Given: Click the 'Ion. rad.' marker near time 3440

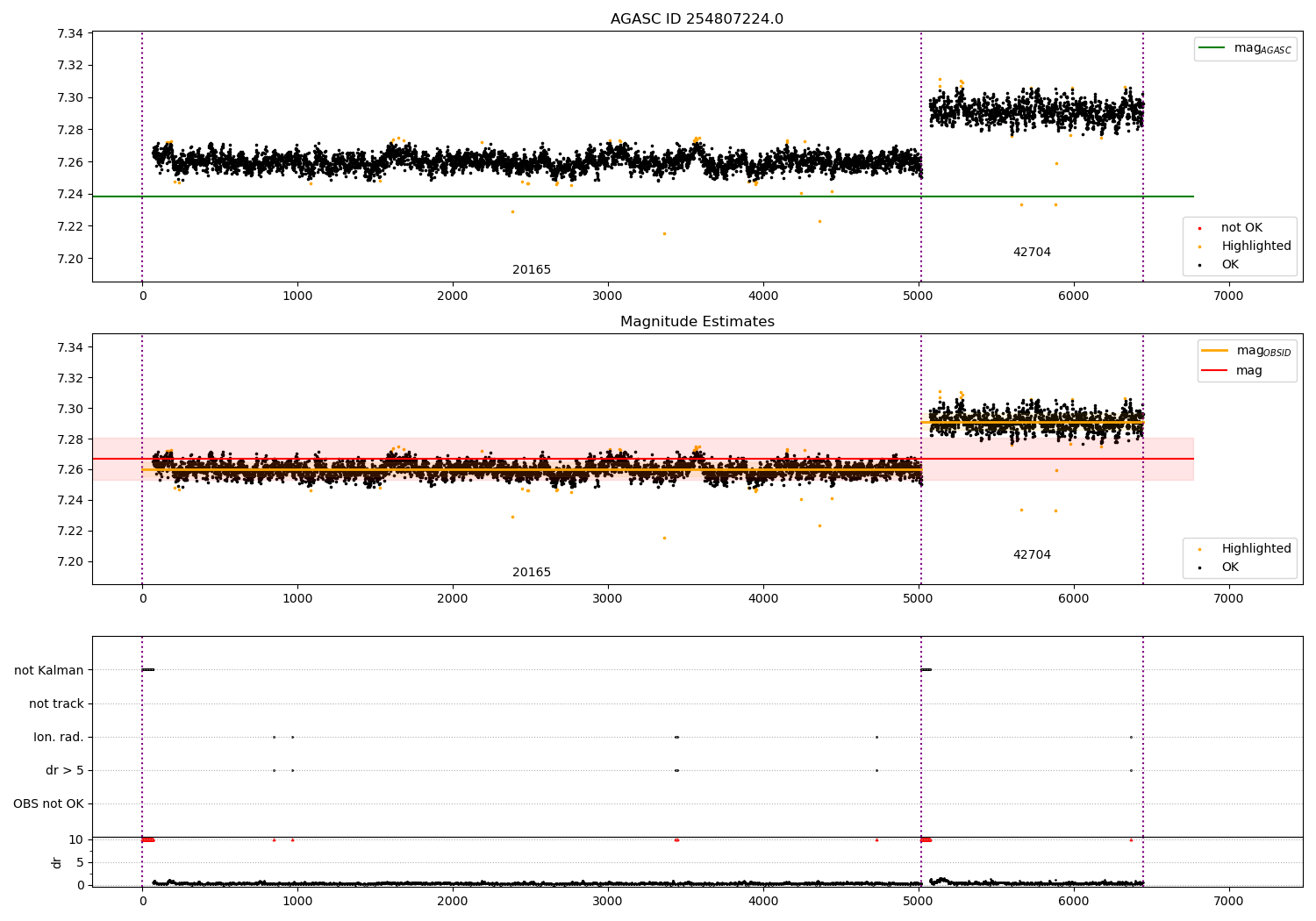Looking at the screenshot, I should click(676, 737).
